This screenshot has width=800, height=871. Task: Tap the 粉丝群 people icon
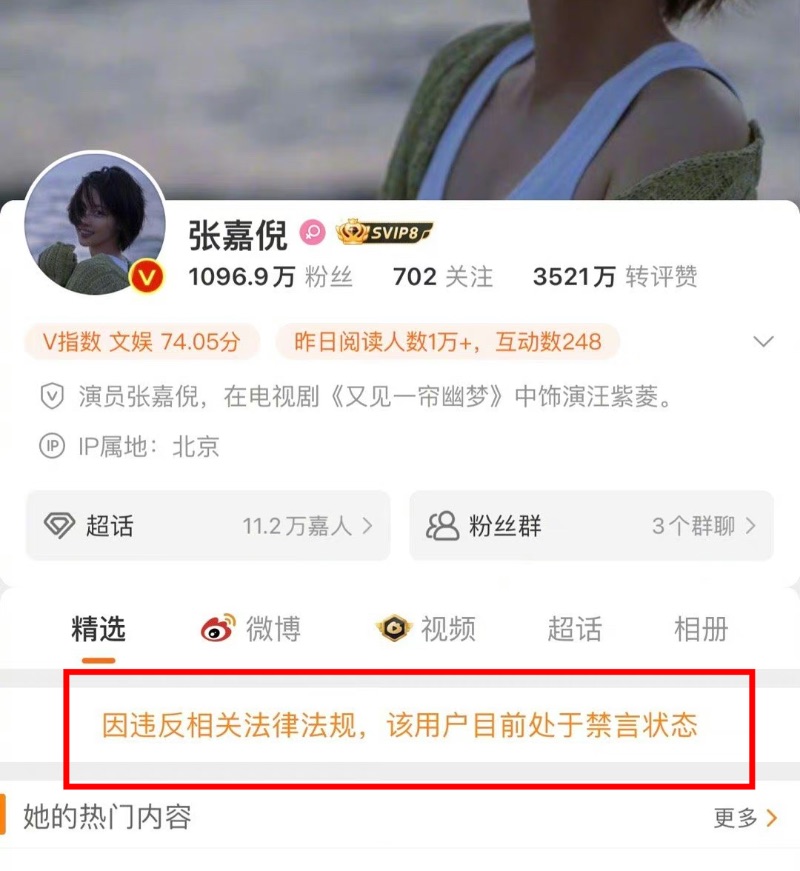coord(442,525)
